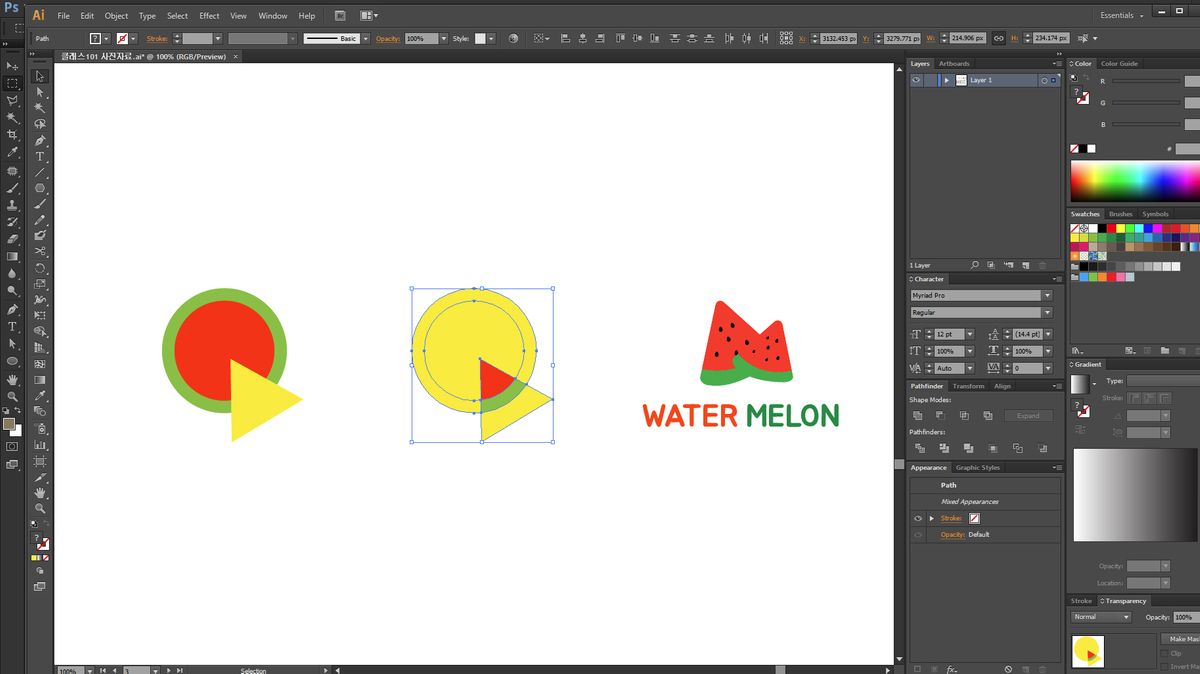The height and width of the screenshot is (674, 1200).
Task: Click the Trim pathfinder icon
Action: tap(942, 448)
